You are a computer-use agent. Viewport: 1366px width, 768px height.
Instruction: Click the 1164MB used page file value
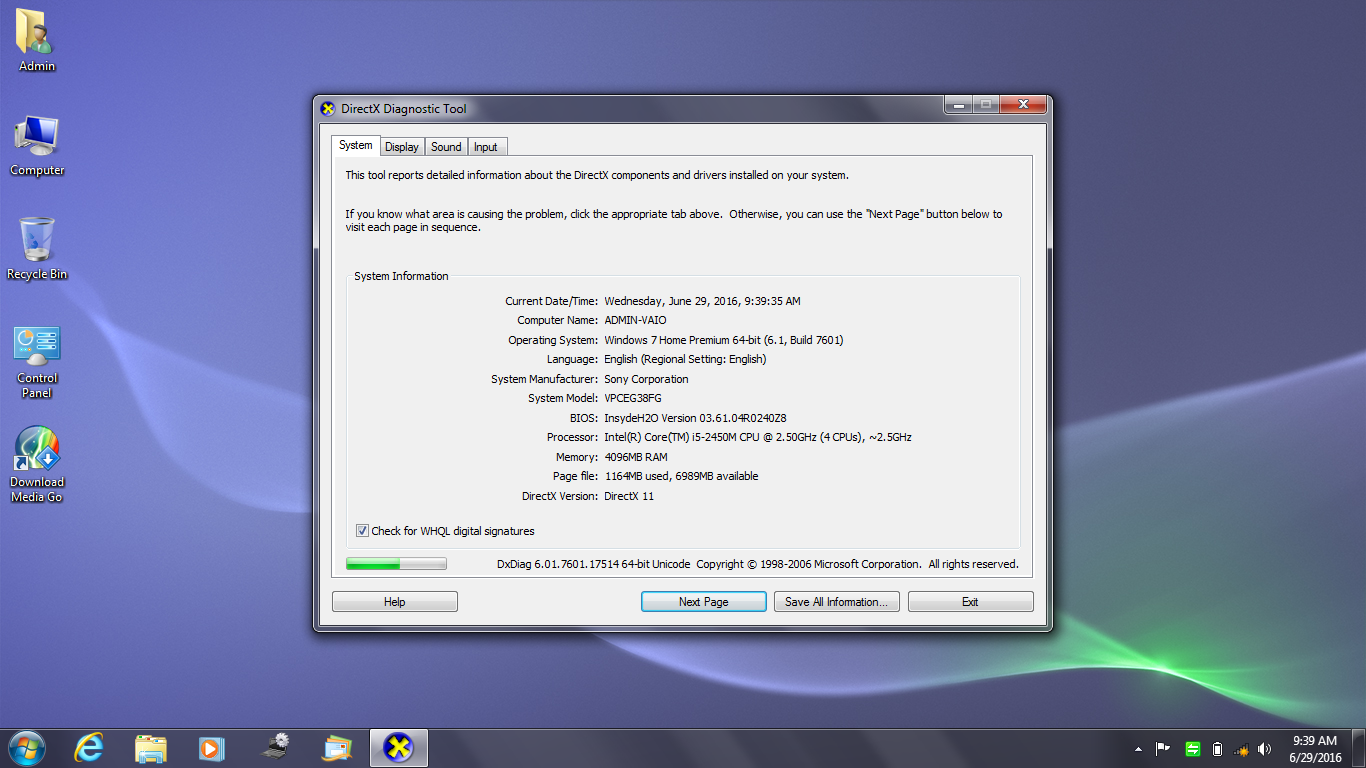click(681, 476)
